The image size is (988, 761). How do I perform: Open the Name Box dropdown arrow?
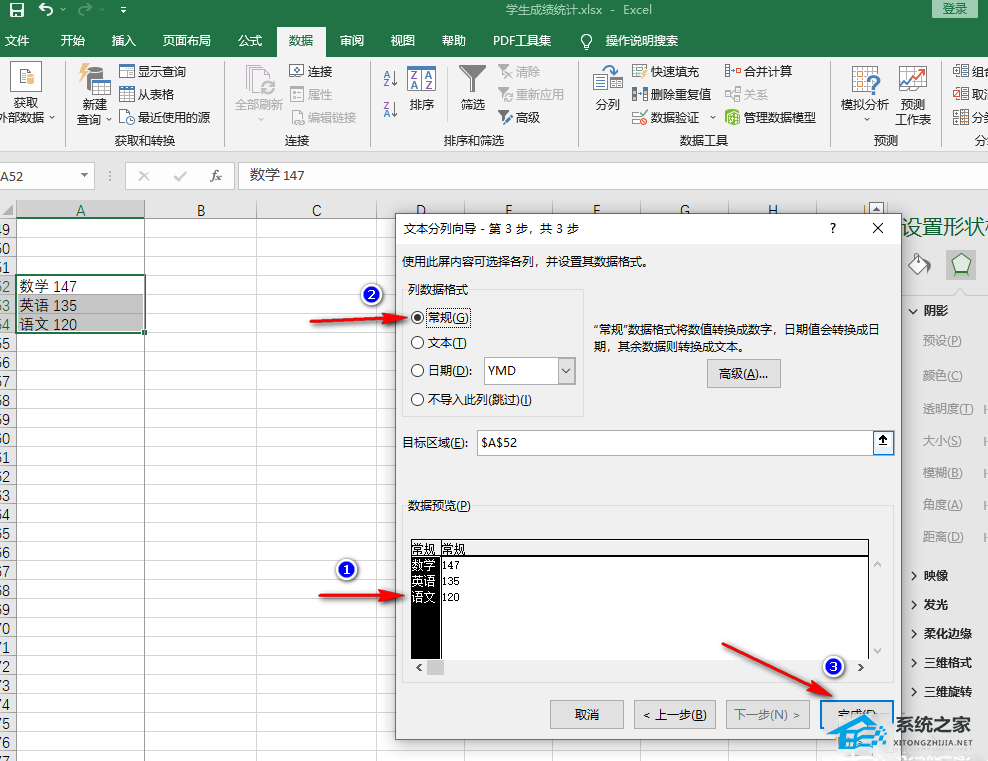(x=84, y=176)
